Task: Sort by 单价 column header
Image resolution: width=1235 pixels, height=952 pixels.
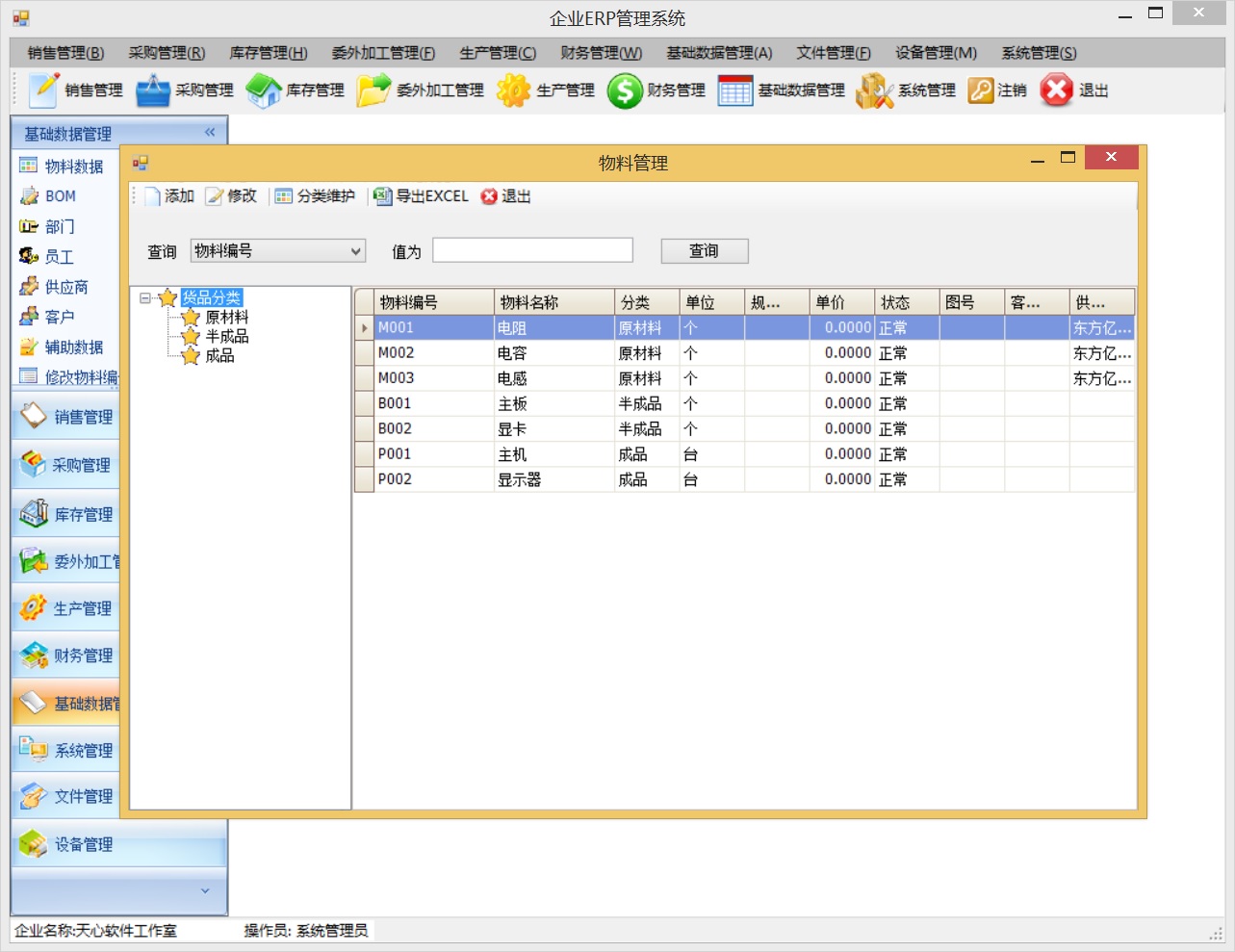Action: point(842,302)
